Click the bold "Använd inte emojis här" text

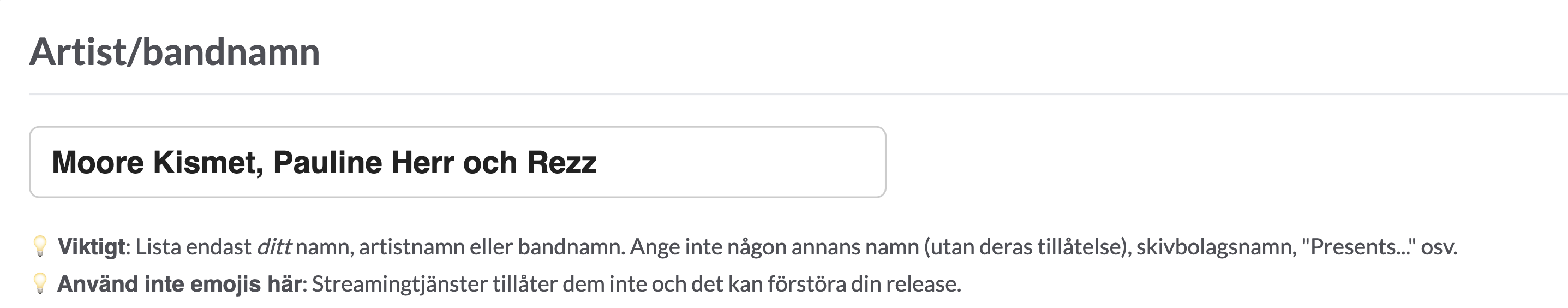pos(179,283)
